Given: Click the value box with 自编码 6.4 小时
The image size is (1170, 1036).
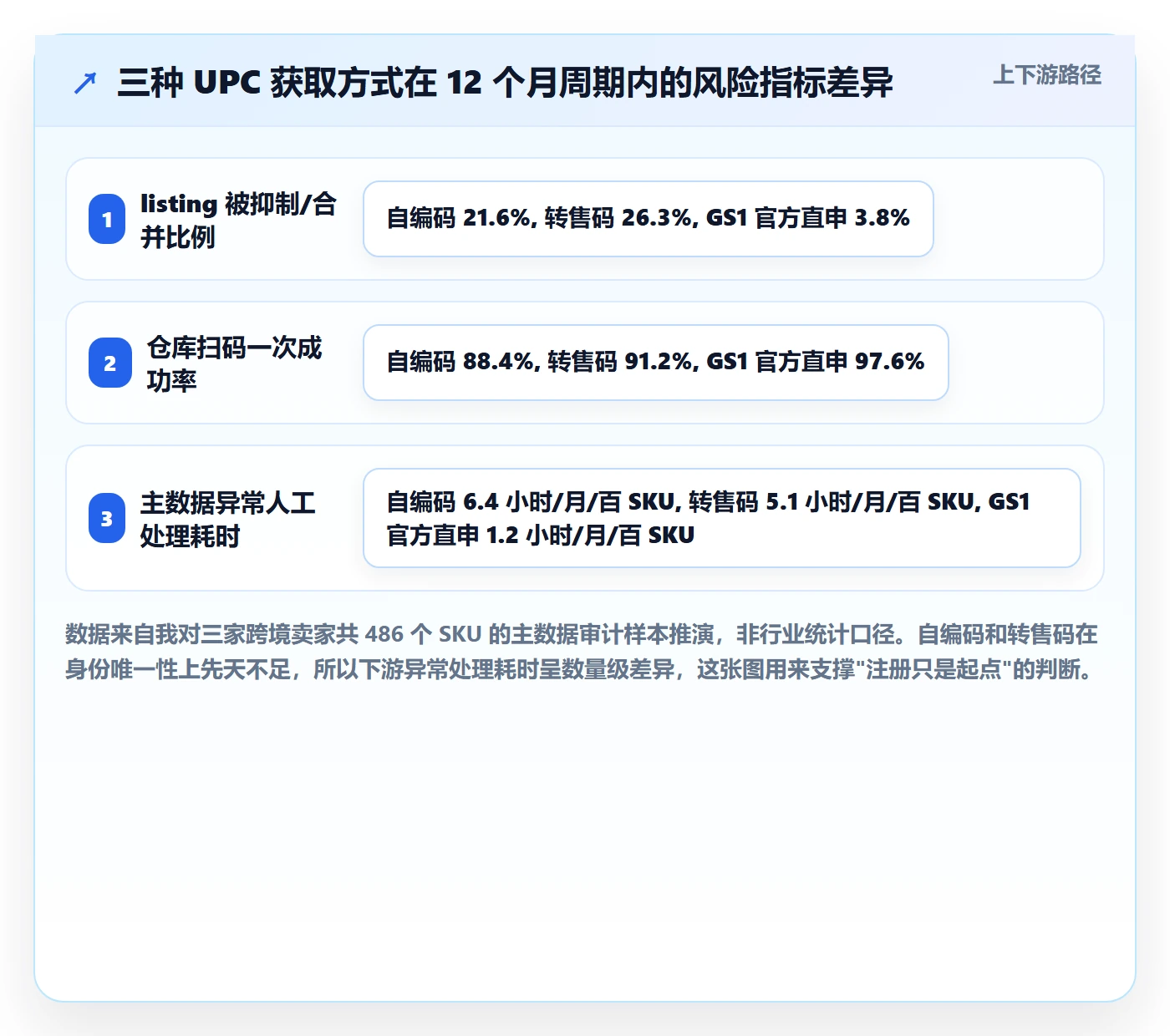Looking at the screenshot, I should (x=722, y=518).
